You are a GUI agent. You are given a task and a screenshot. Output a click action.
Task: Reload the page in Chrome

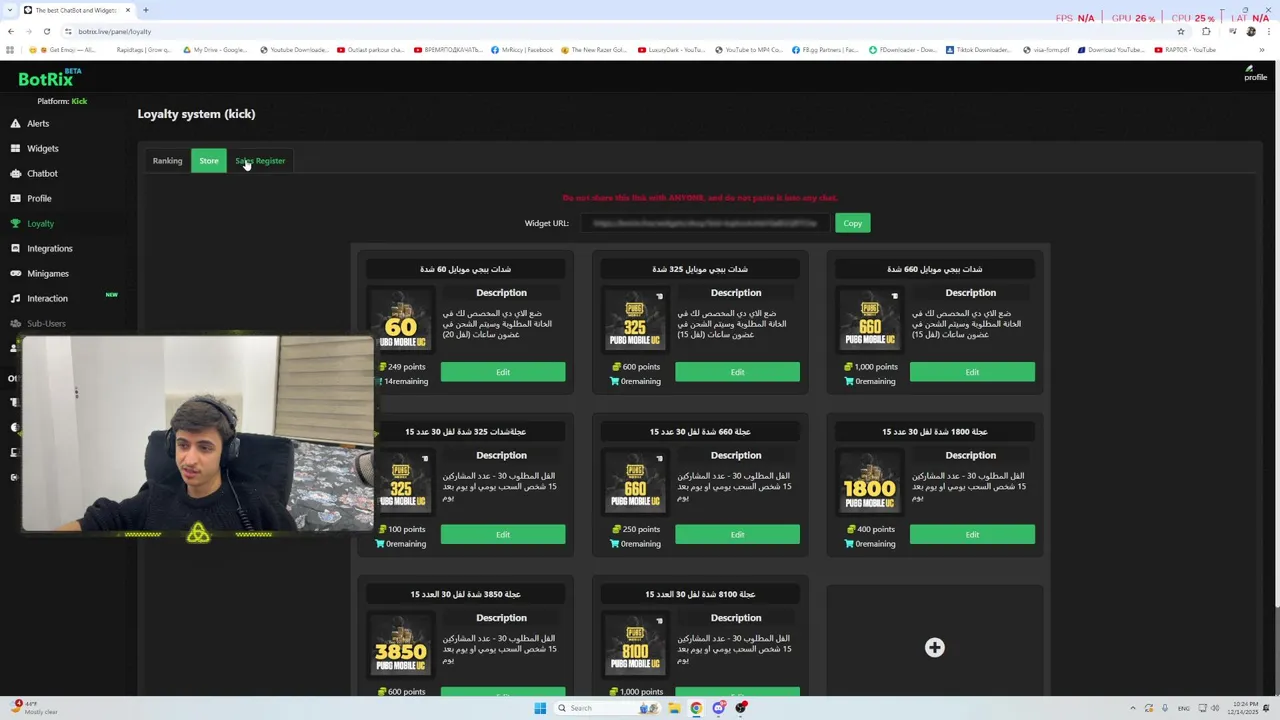(46, 31)
